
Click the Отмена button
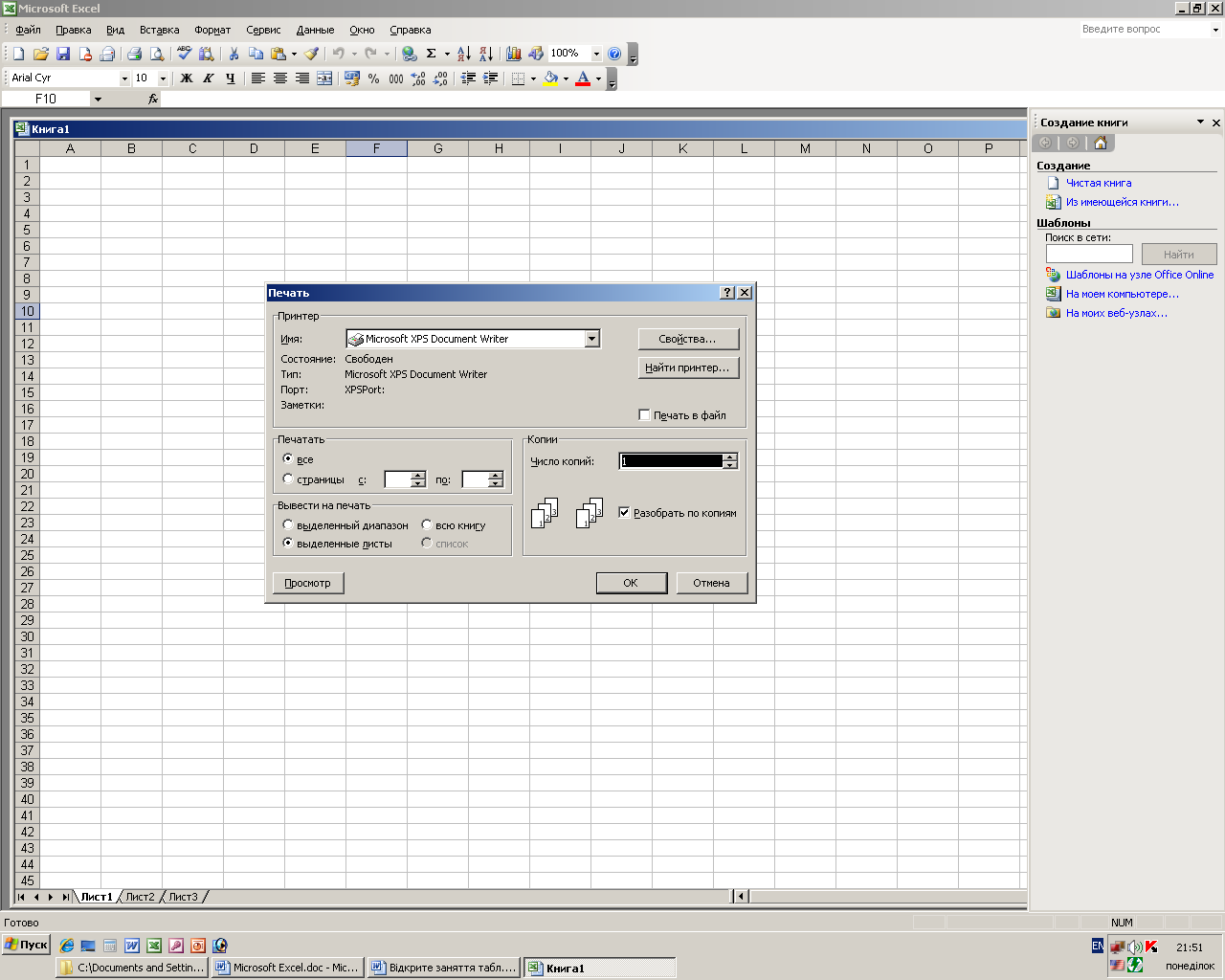[x=711, y=583]
